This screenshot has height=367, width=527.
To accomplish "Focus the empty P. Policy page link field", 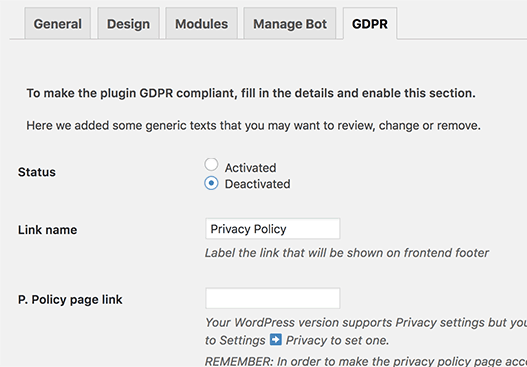I will pyautogui.click(x=273, y=298).
